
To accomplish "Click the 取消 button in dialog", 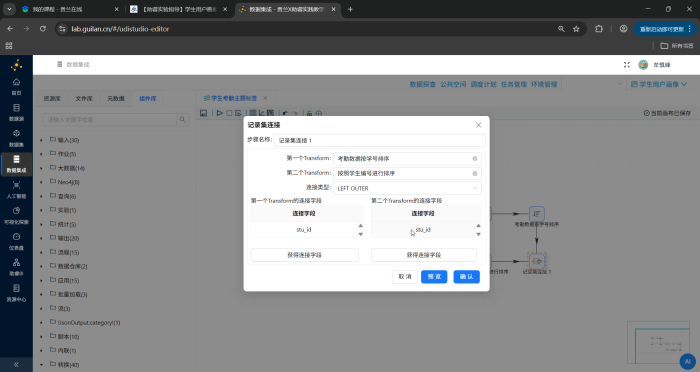I will [405, 276].
